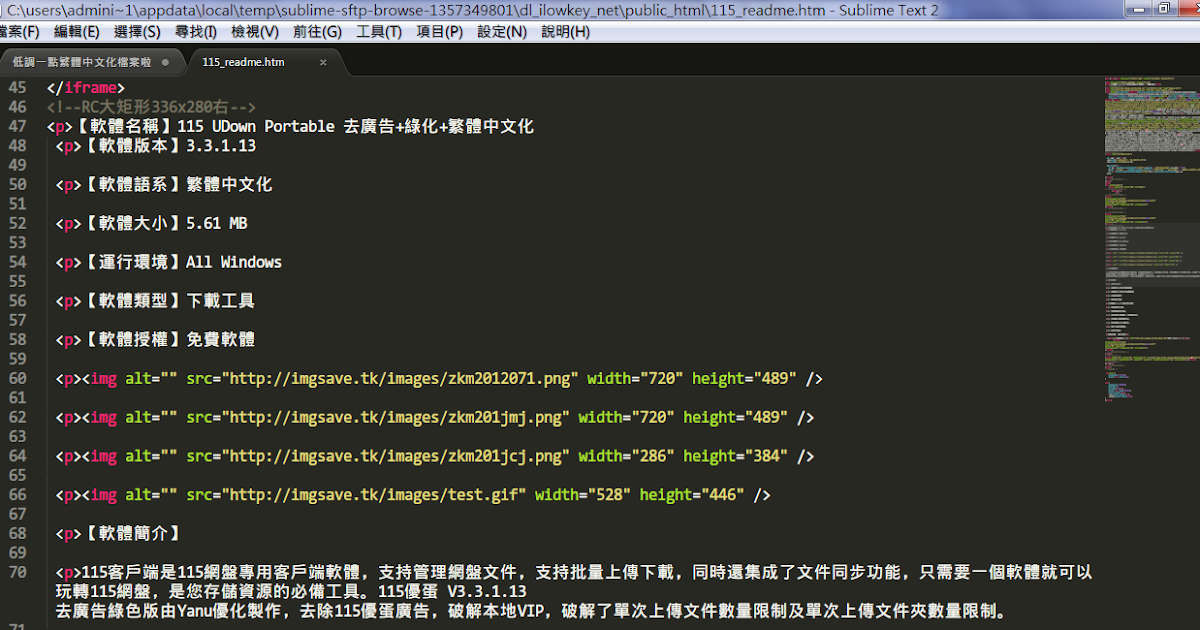This screenshot has width=1200, height=630.
Task: Click the test.gif image URL
Action: click(374, 494)
